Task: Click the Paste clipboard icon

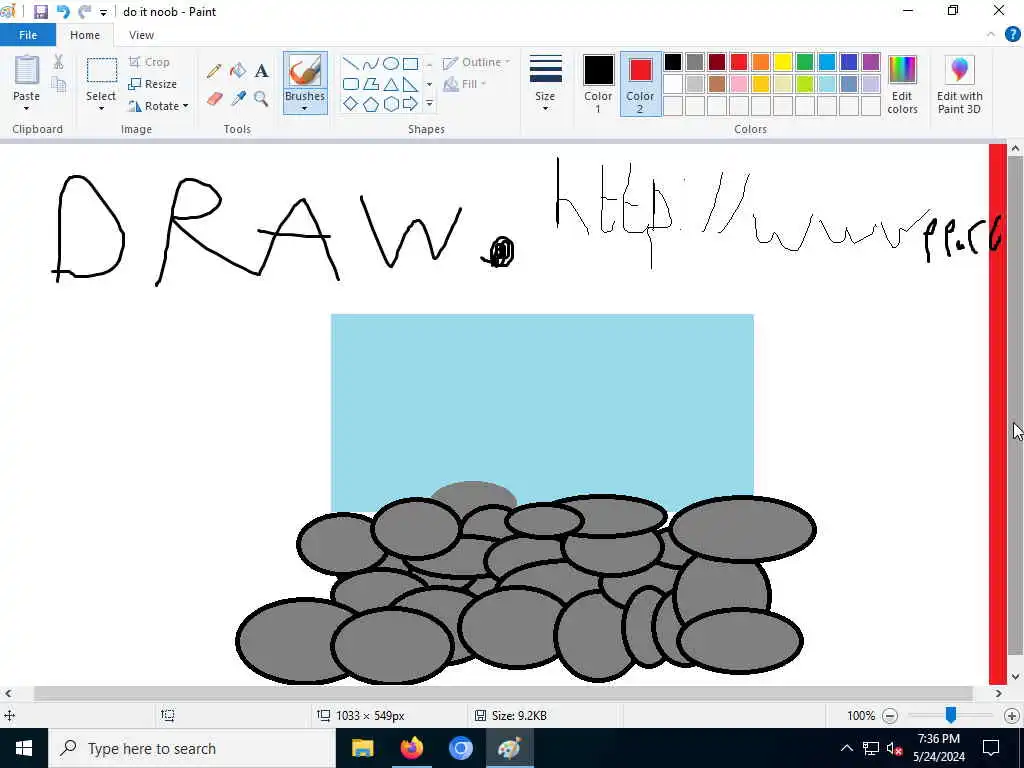Action: coord(27,71)
